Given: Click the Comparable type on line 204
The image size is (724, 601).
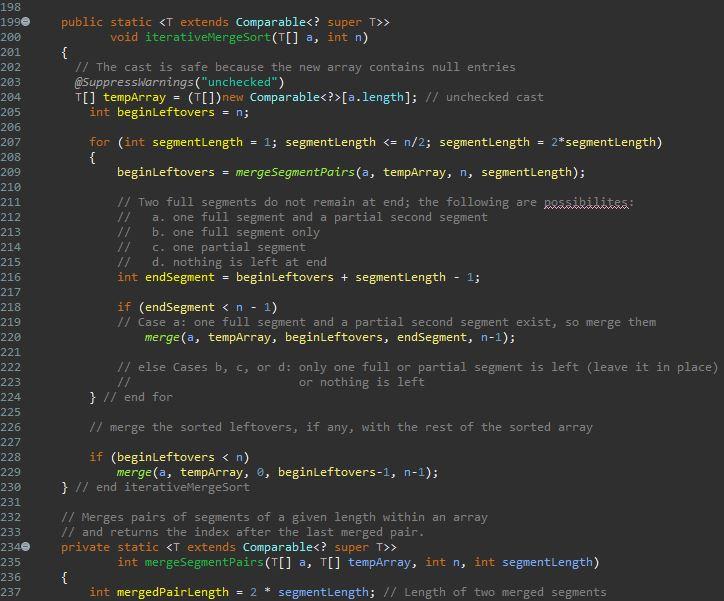Looking at the screenshot, I should [x=284, y=97].
